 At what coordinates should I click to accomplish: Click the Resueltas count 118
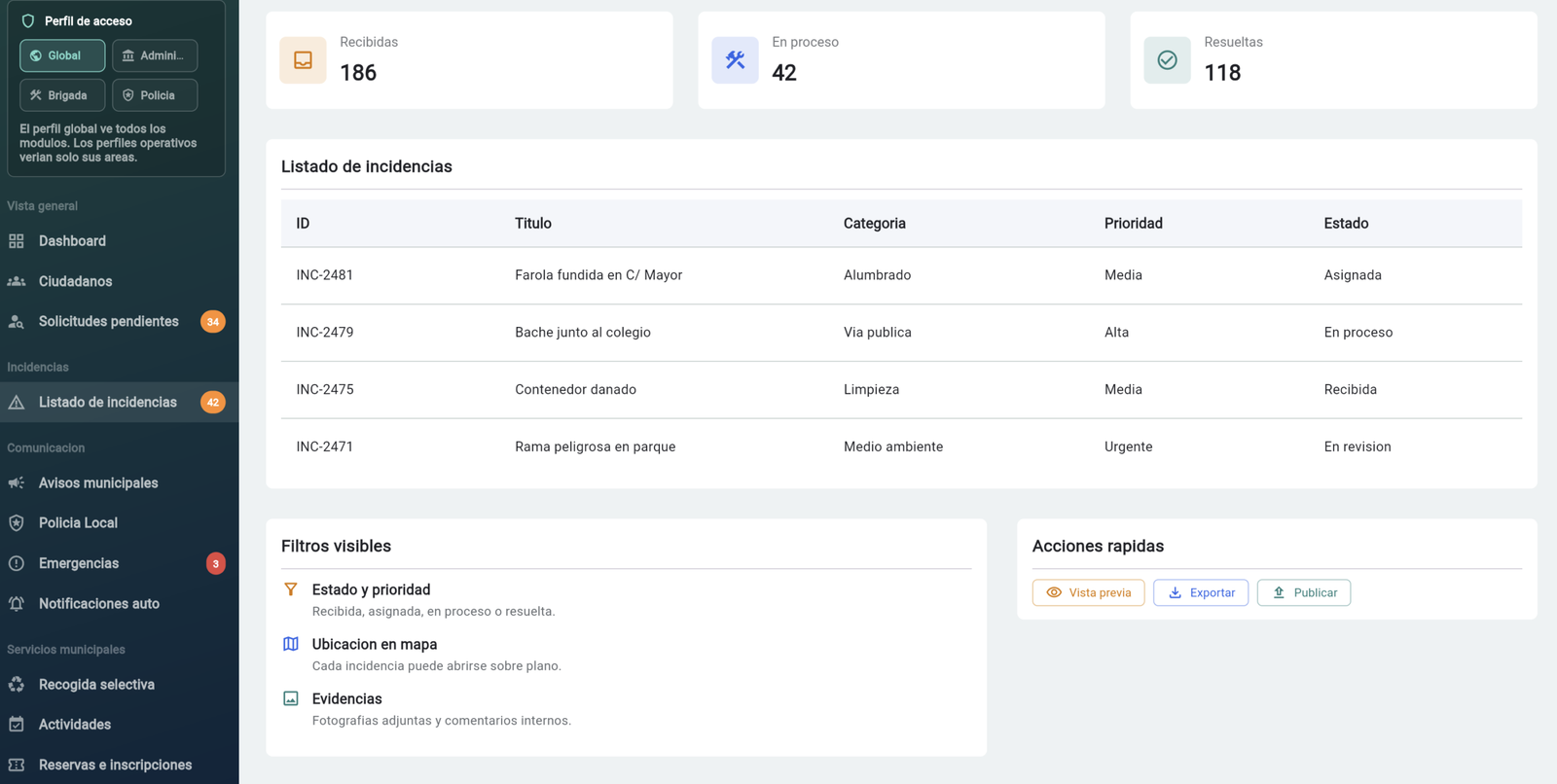[x=1222, y=73]
